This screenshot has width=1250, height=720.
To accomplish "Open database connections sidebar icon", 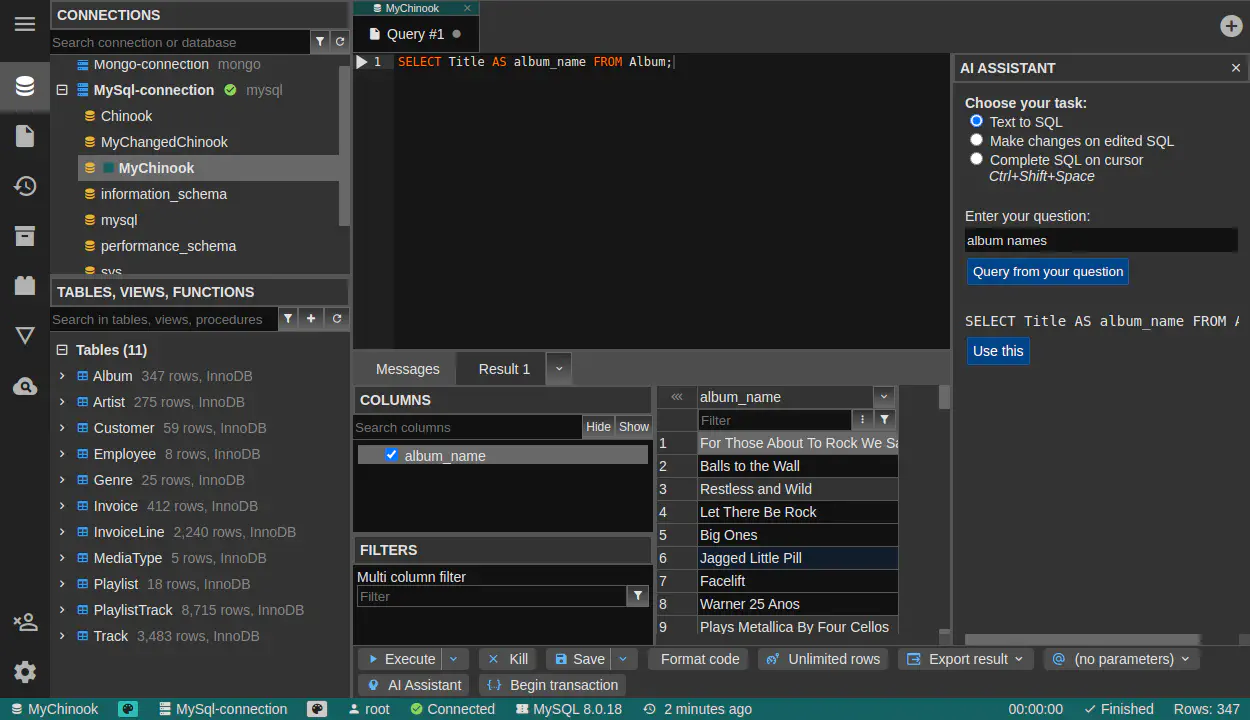I will pyautogui.click(x=25, y=86).
